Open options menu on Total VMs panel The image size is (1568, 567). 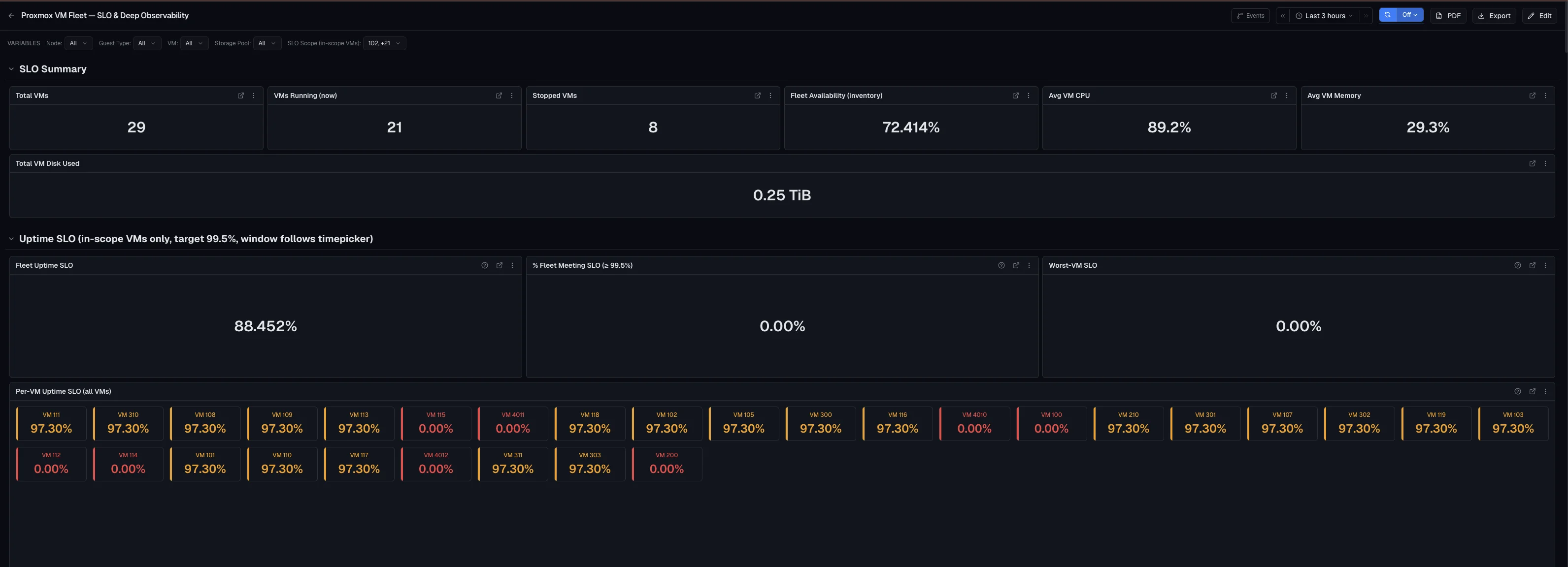(254, 95)
